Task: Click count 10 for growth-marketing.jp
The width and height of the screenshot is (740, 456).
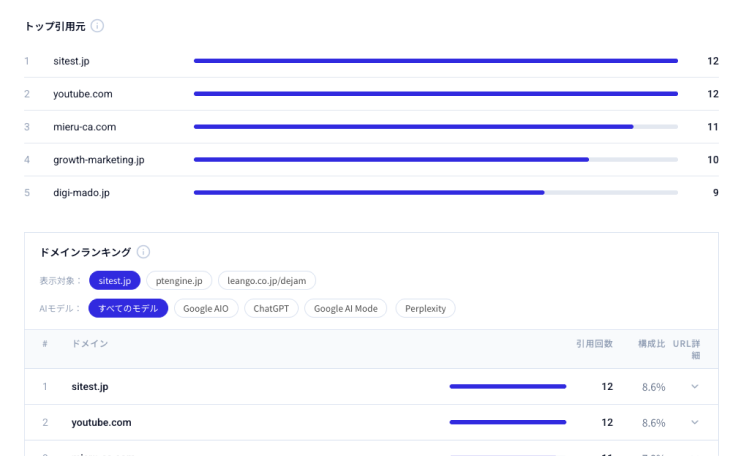Action: (713, 160)
